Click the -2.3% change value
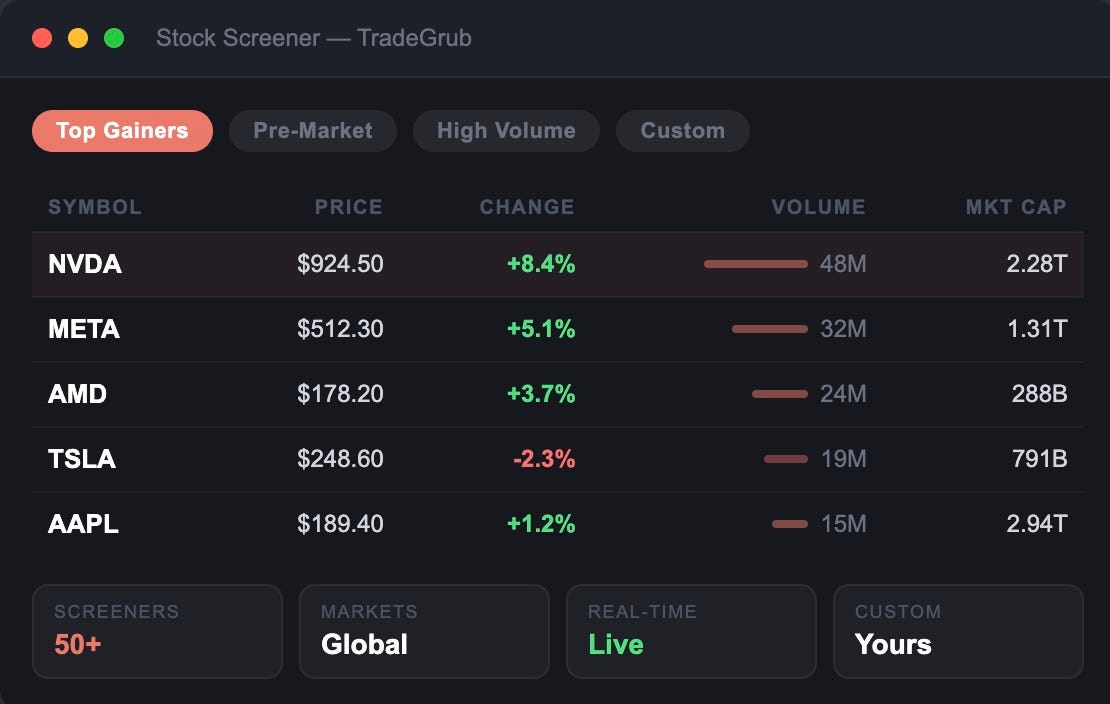Image resolution: width=1110 pixels, height=704 pixels. pyautogui.click(x=544, y=459)
